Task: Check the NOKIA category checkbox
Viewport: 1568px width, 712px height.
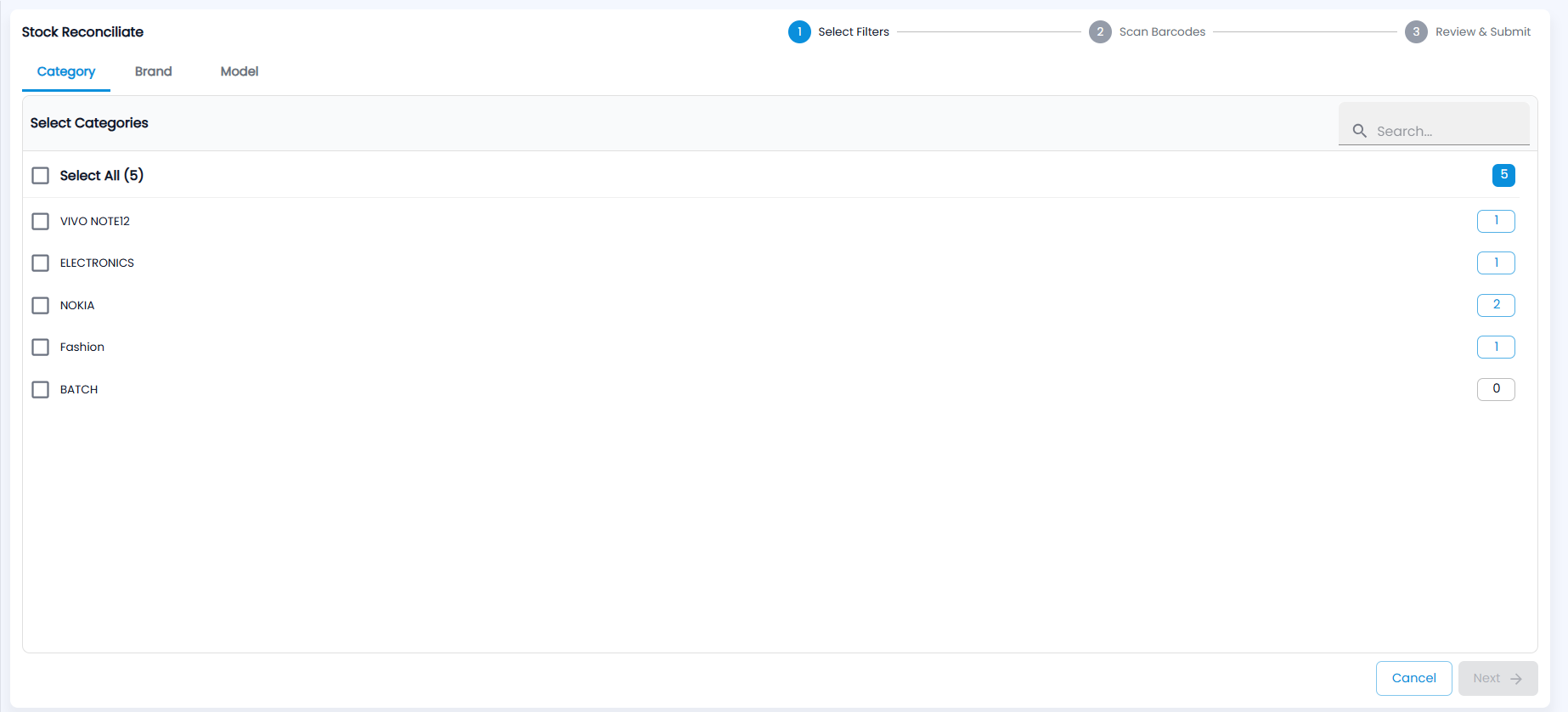Action: [40, 305]
